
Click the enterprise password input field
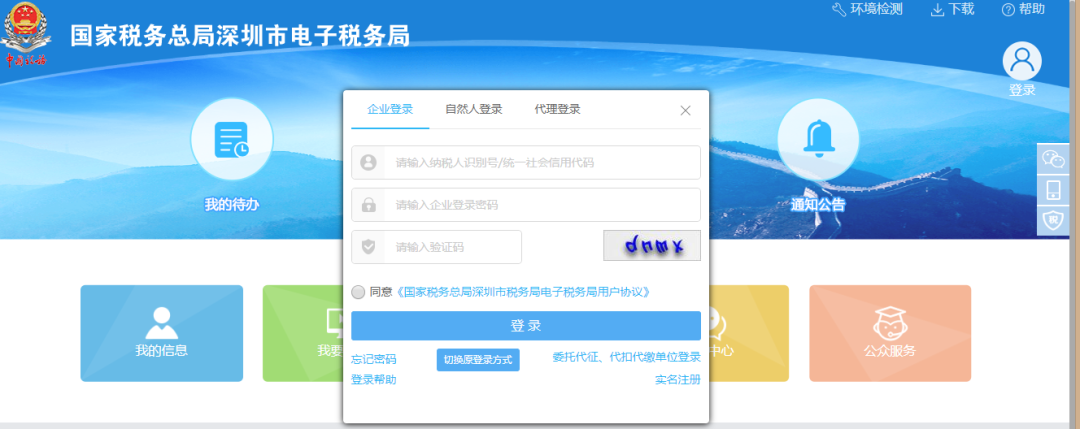(526, 205)
